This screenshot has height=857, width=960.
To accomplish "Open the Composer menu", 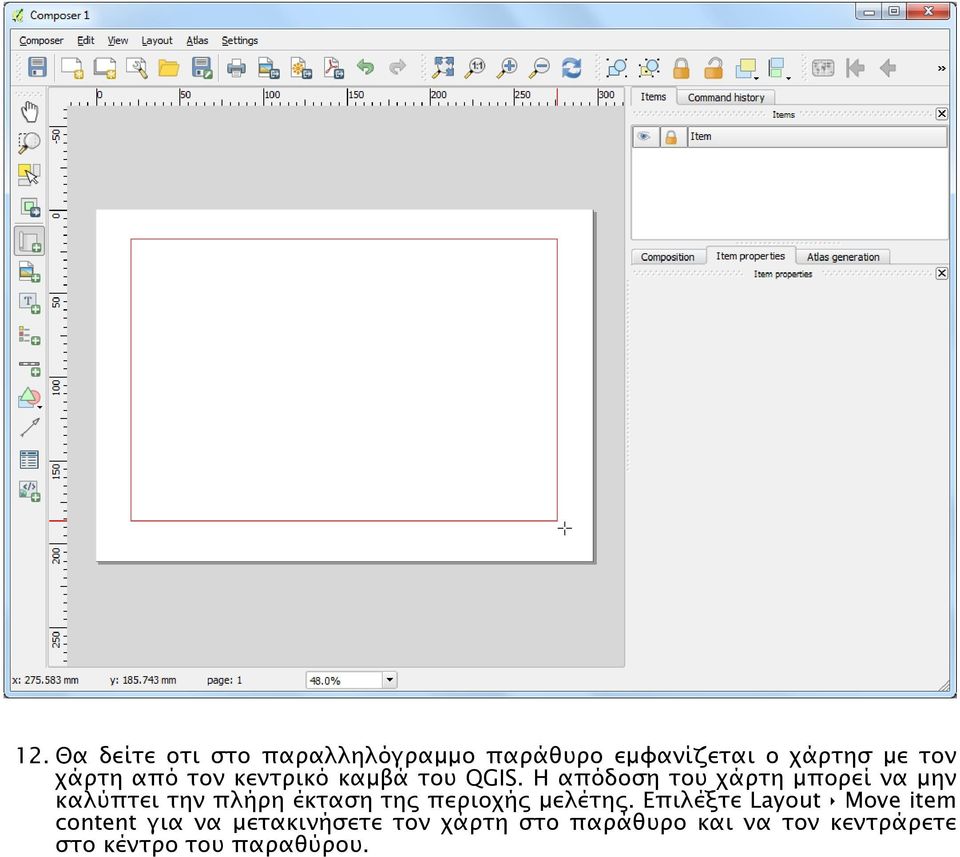I will pos(41,40).
